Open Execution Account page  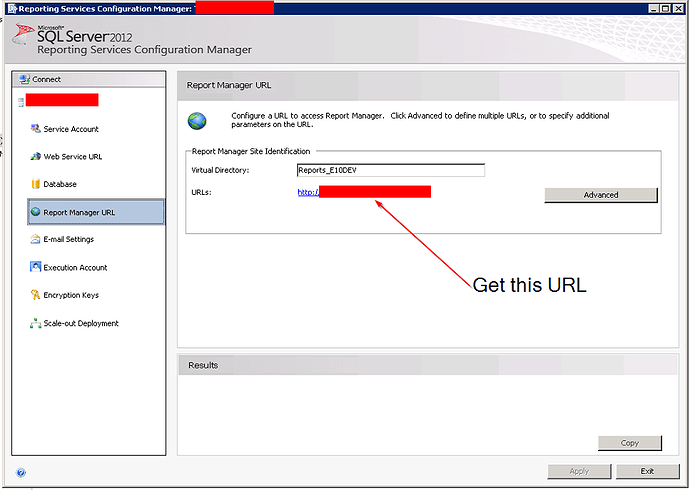[75, 267]
